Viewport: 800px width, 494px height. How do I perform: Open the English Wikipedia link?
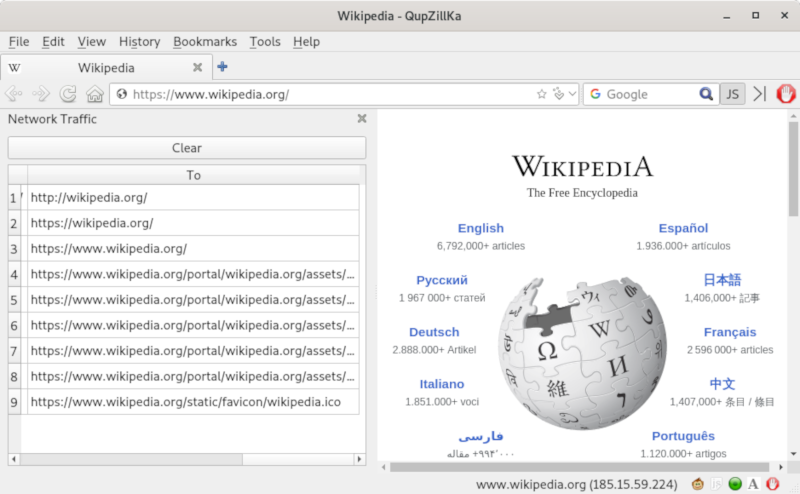tap(481, 228)
